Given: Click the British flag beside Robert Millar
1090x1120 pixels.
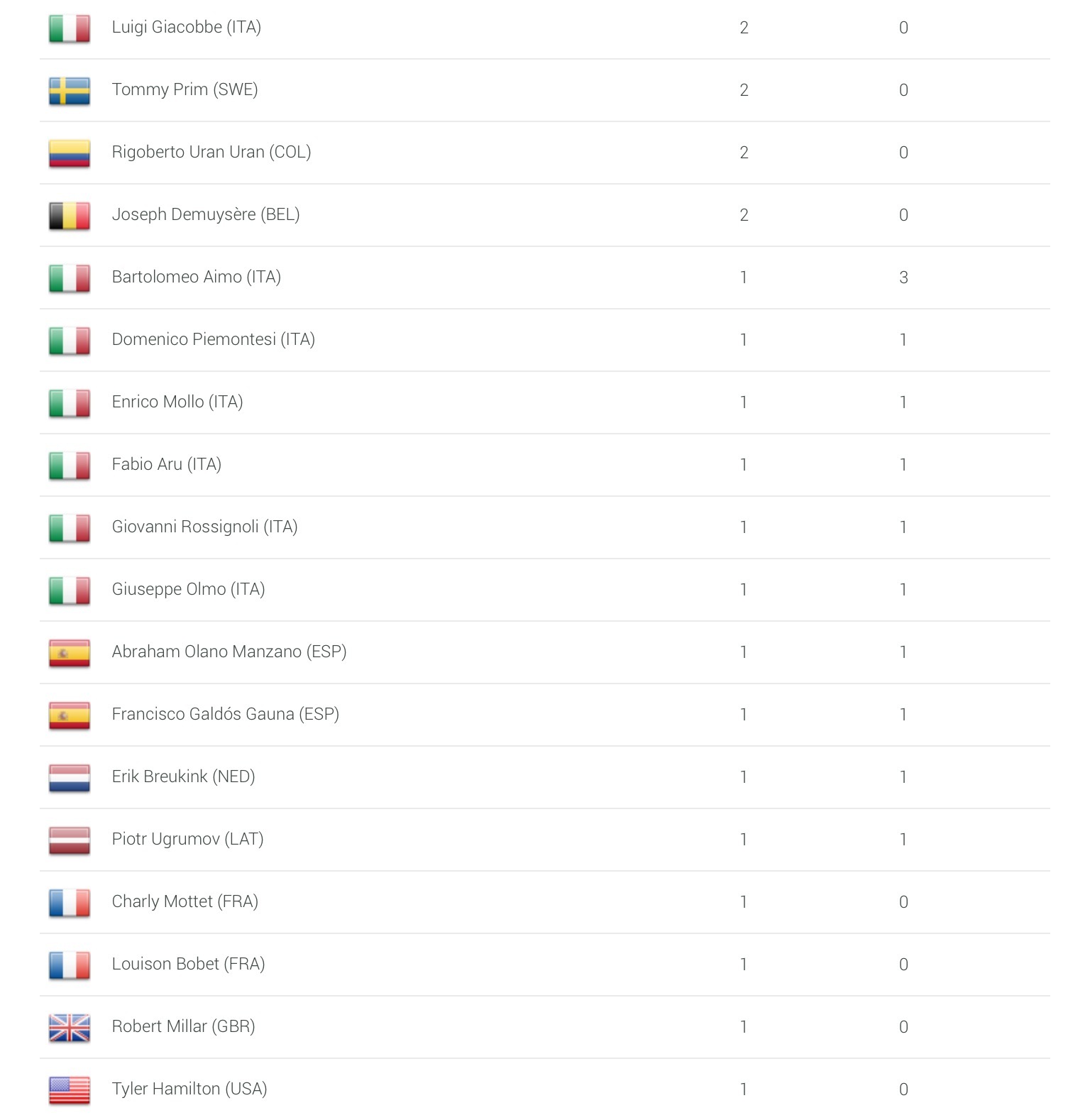Looking at the screenshot, I should pyautogui.click(x=70, y=1028).
